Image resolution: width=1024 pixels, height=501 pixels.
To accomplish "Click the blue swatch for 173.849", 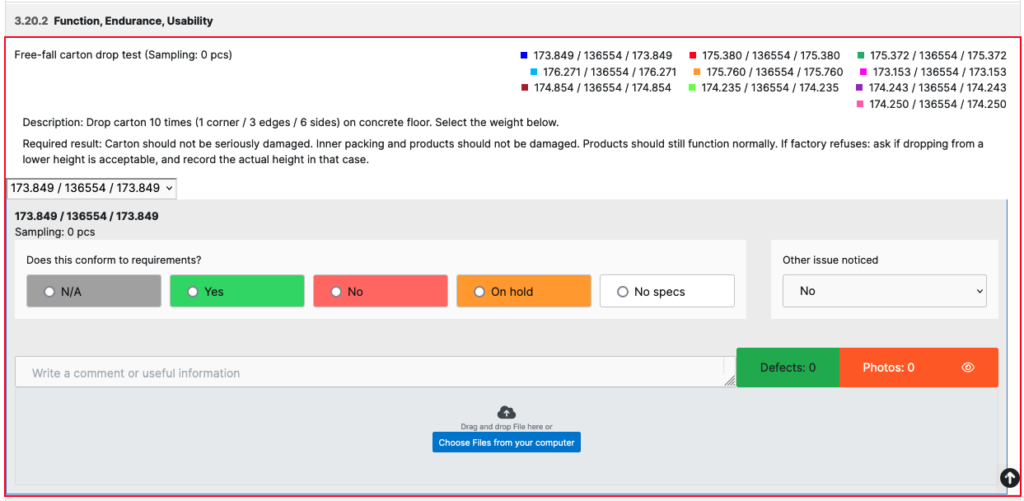I will pos(524,56).
